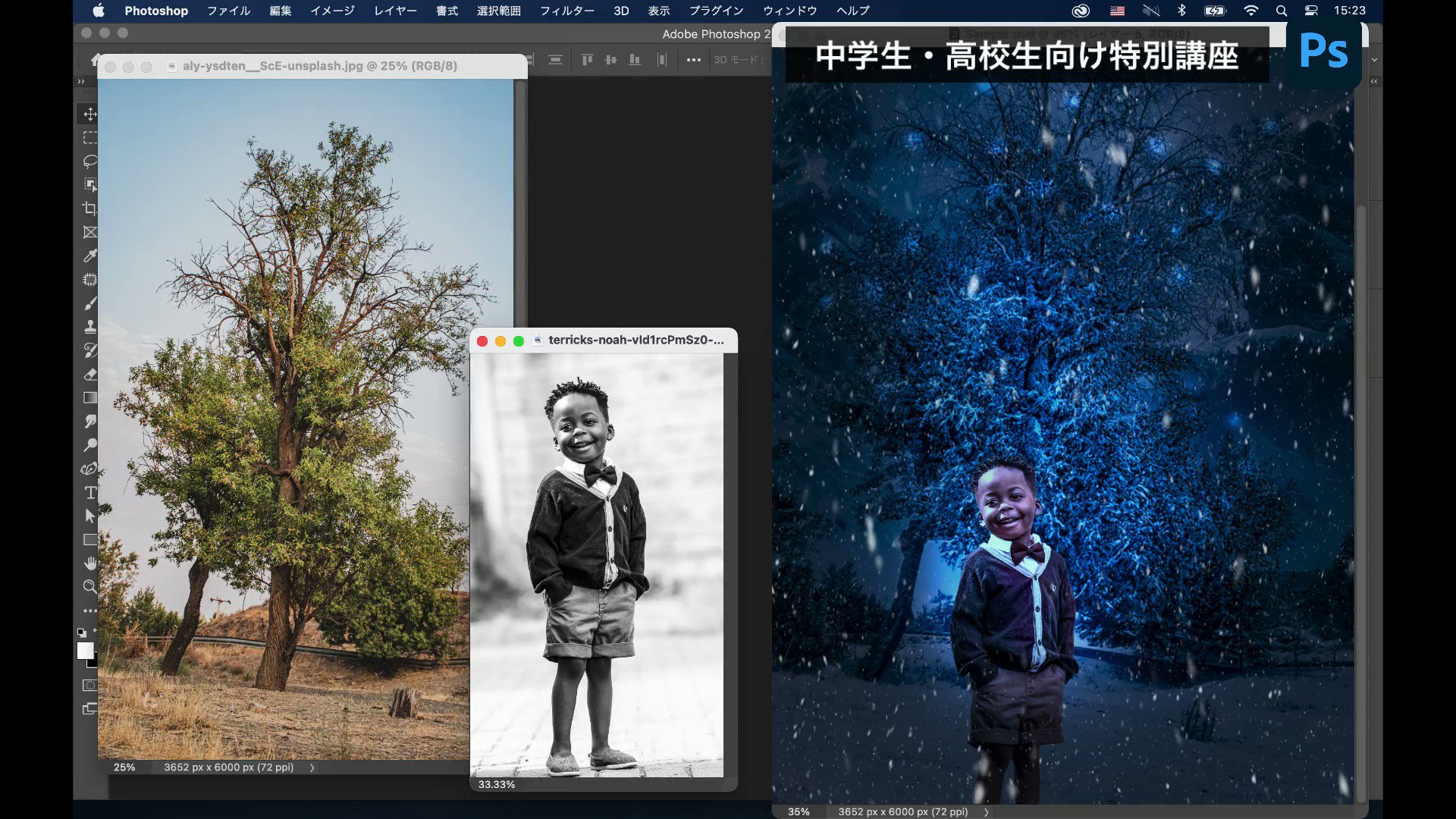Screen dimensions: 1456x819
Task: Open the options bar more options ellipsis
Action: (693, 59)
